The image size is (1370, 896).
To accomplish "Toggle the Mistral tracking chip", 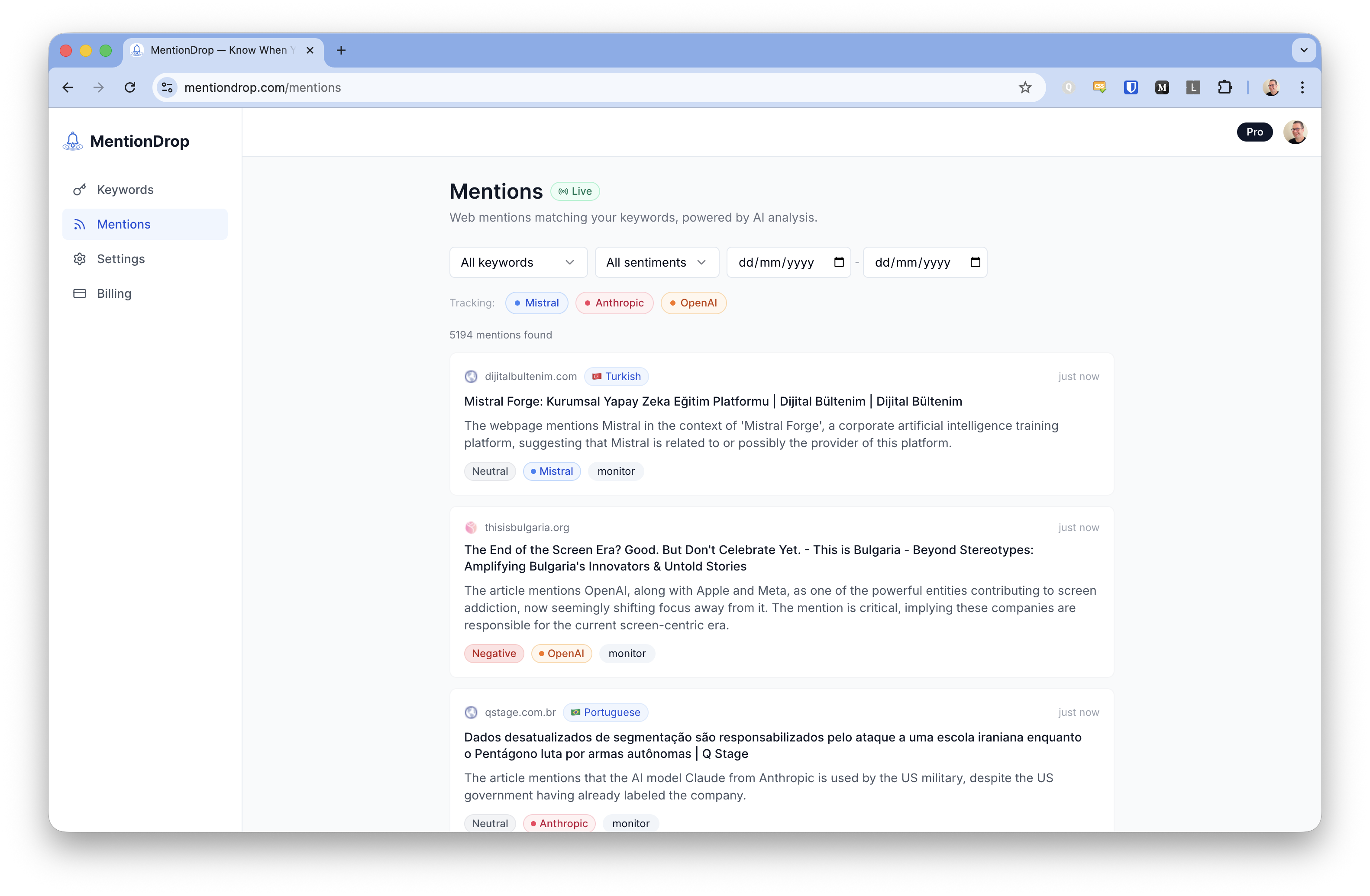I will click(x=536, y=303).
